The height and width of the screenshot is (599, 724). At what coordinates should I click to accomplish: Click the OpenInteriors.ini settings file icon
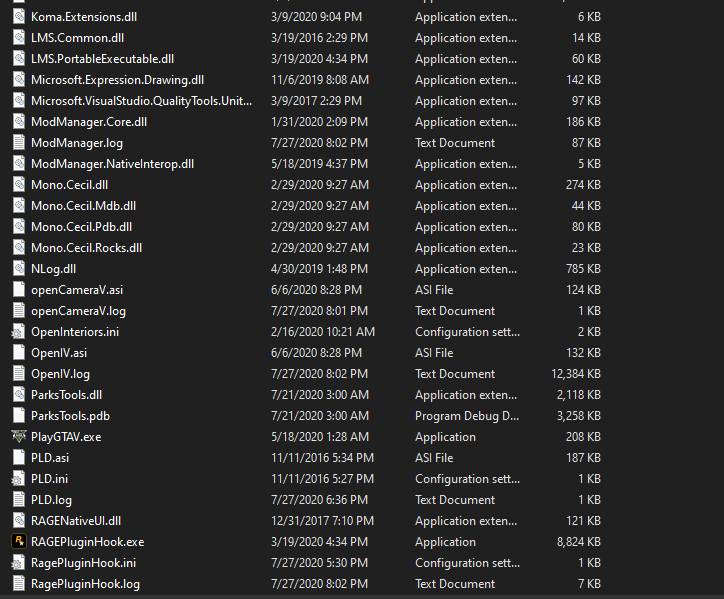point(19,332)
